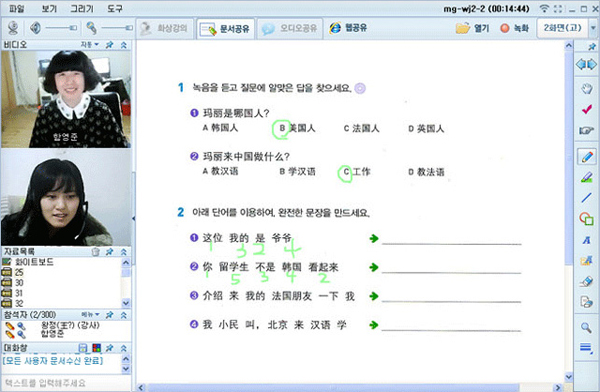Select the hand pan tool
Viewport: 600px width, 392px height.
(587, 89)
